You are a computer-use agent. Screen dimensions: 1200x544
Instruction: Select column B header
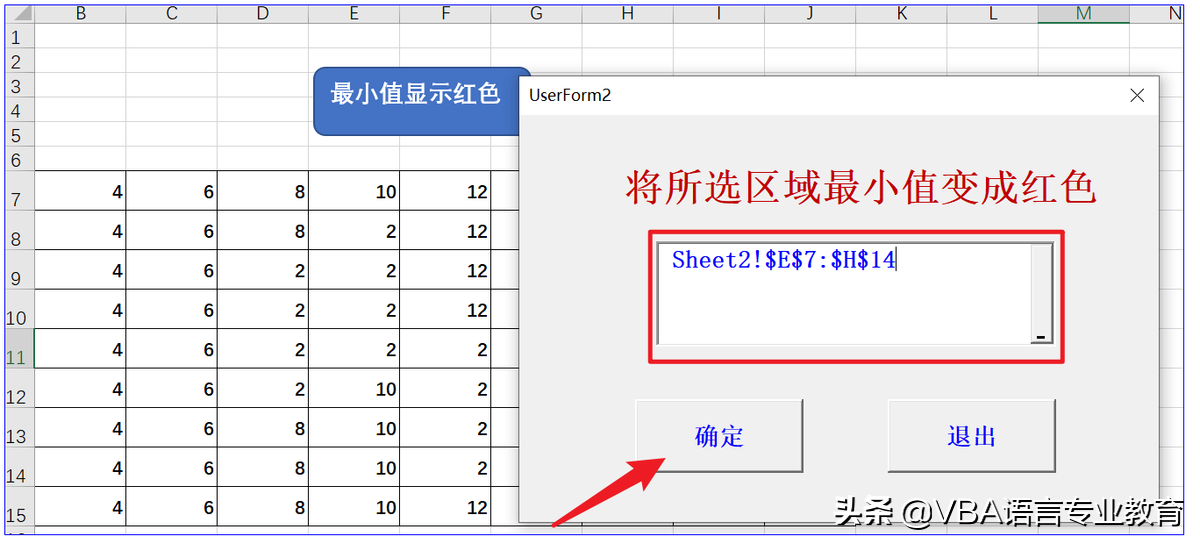(x=80, y=14)
